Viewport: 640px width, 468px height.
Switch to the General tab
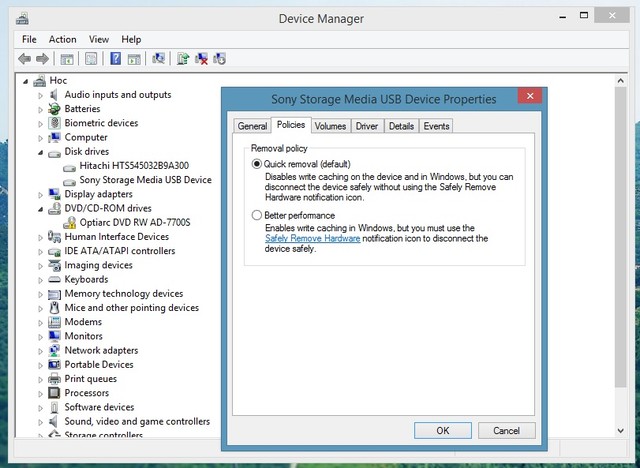[x=252, y=126]
